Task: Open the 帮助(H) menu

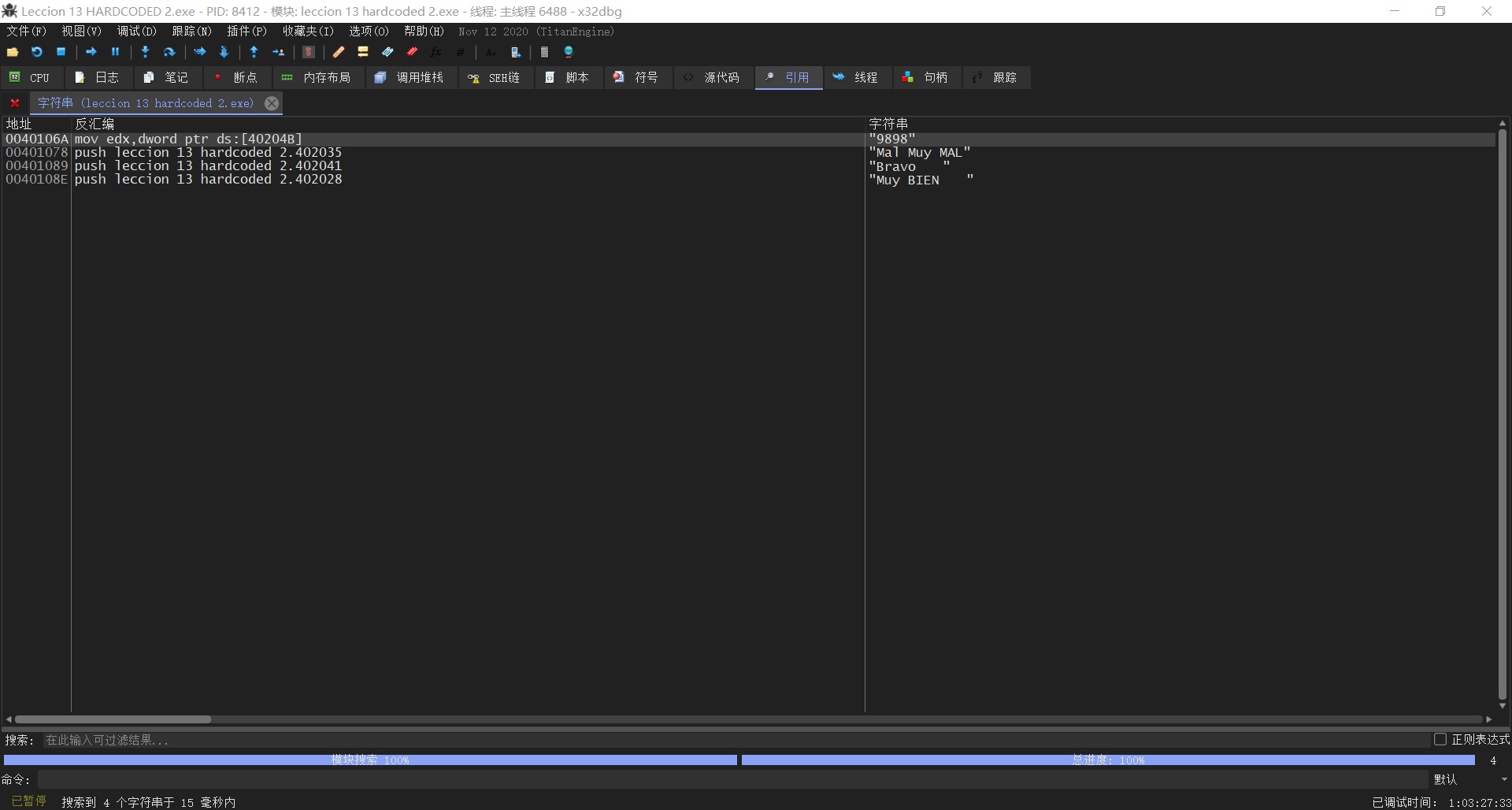Action: [424, 32]
